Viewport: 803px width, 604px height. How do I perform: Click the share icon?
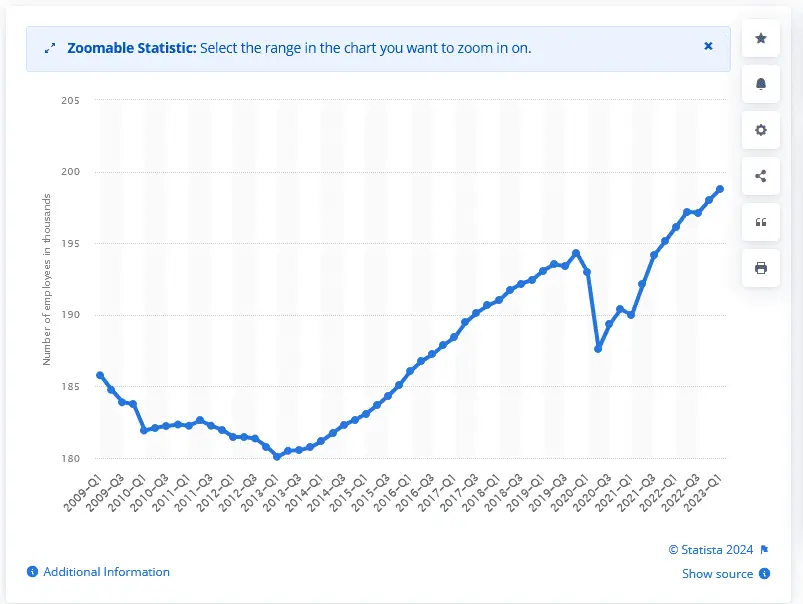[761, 176]
